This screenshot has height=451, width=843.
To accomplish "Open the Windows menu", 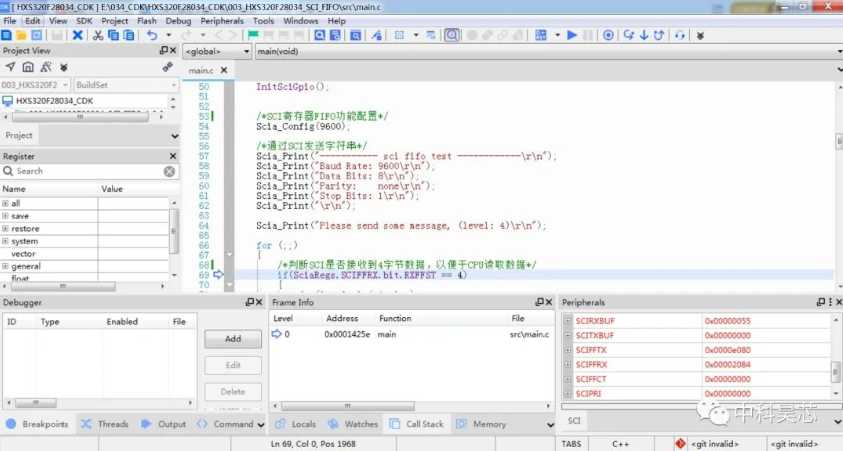I will [x=301, y=21].
